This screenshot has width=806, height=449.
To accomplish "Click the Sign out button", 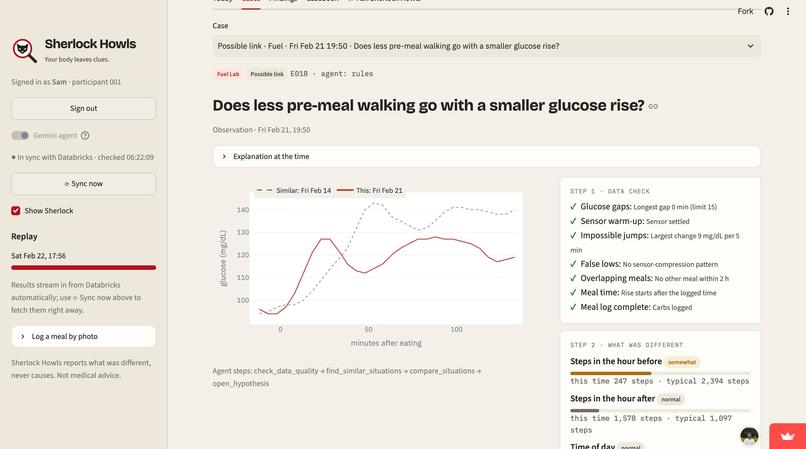I will tap(83, 109).
